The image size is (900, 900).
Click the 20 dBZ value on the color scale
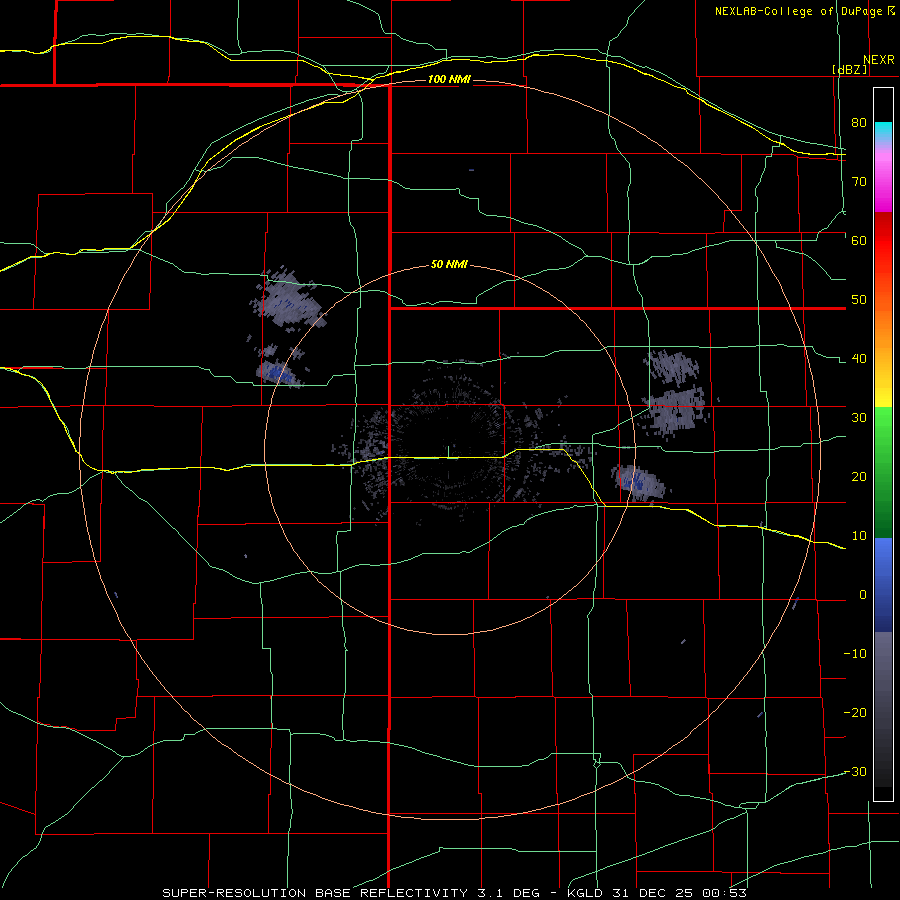pyautogui.click(x=859, y=477)
